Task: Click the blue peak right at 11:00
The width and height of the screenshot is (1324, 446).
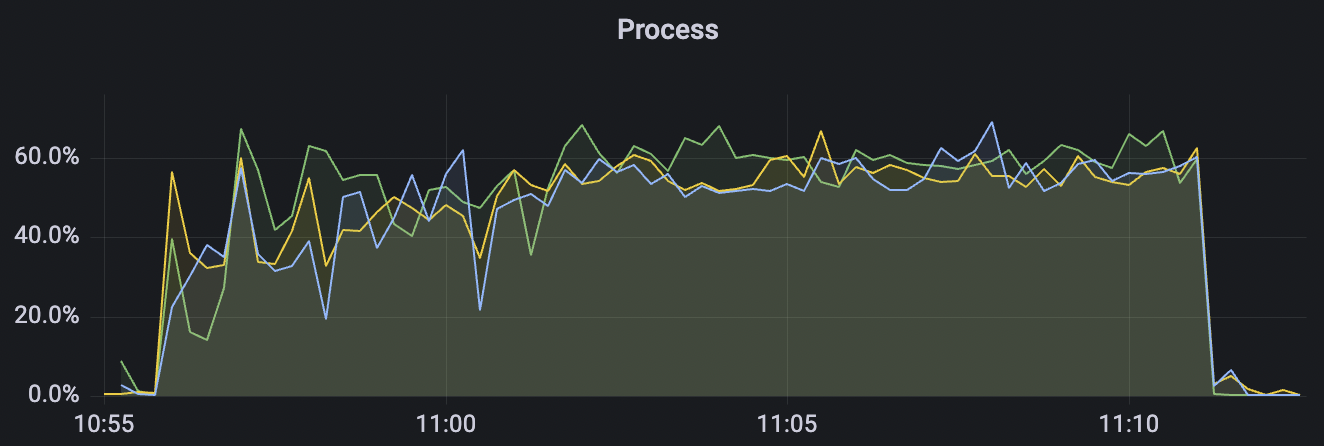Action: click(x=463, y=150)
